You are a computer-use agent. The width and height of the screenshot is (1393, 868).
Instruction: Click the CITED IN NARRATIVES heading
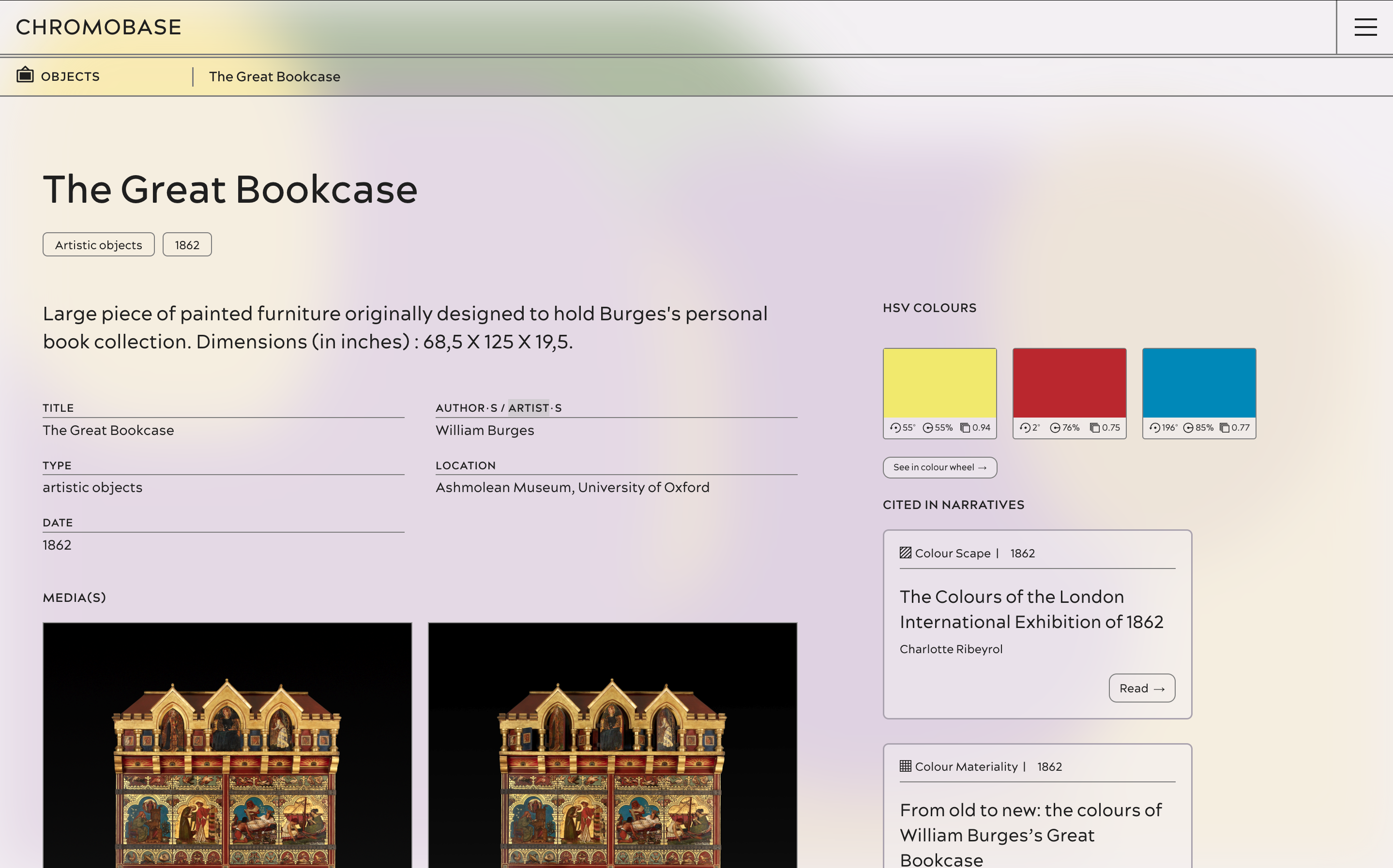click(x=953, y=505)
